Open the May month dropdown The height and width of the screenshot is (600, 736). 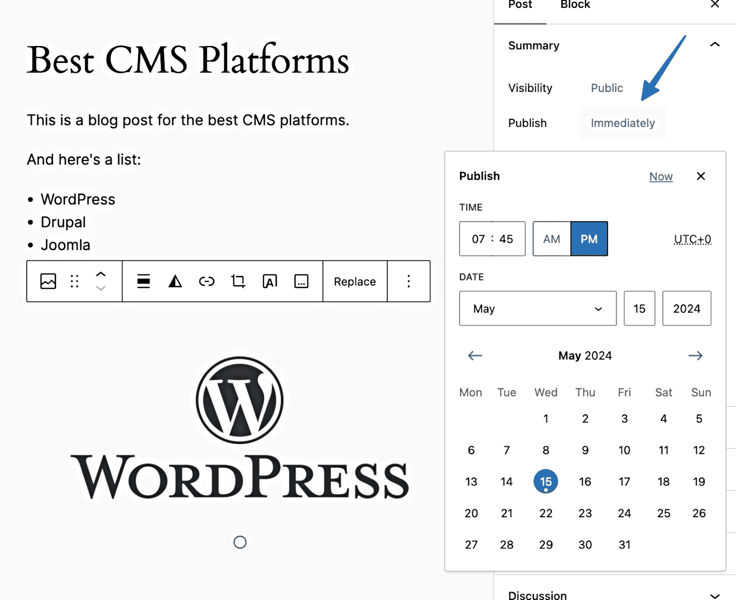click(538, 308)
